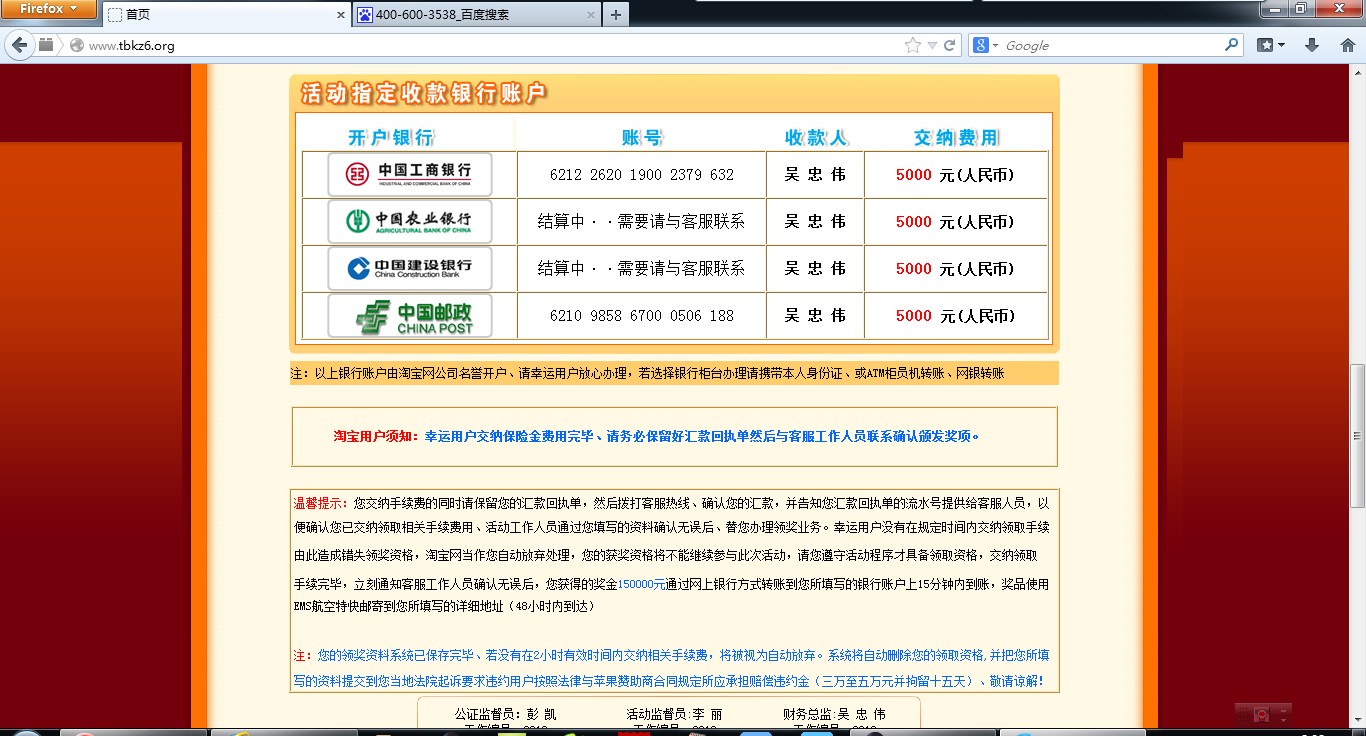Click the 5000 元 fee in Construction Bank row
Image resolution: width=1366 pixels, height=736 pixels.
[x=955, y=269]
